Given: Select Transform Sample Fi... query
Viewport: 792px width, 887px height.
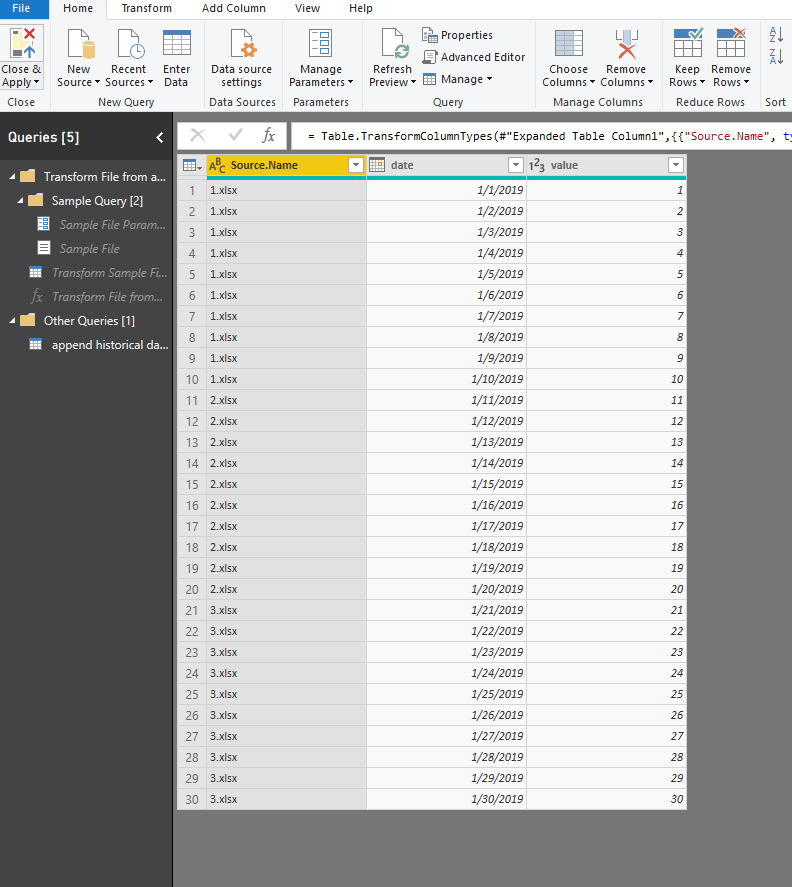Looking at the screenshot, I should [x=99, y=273].
